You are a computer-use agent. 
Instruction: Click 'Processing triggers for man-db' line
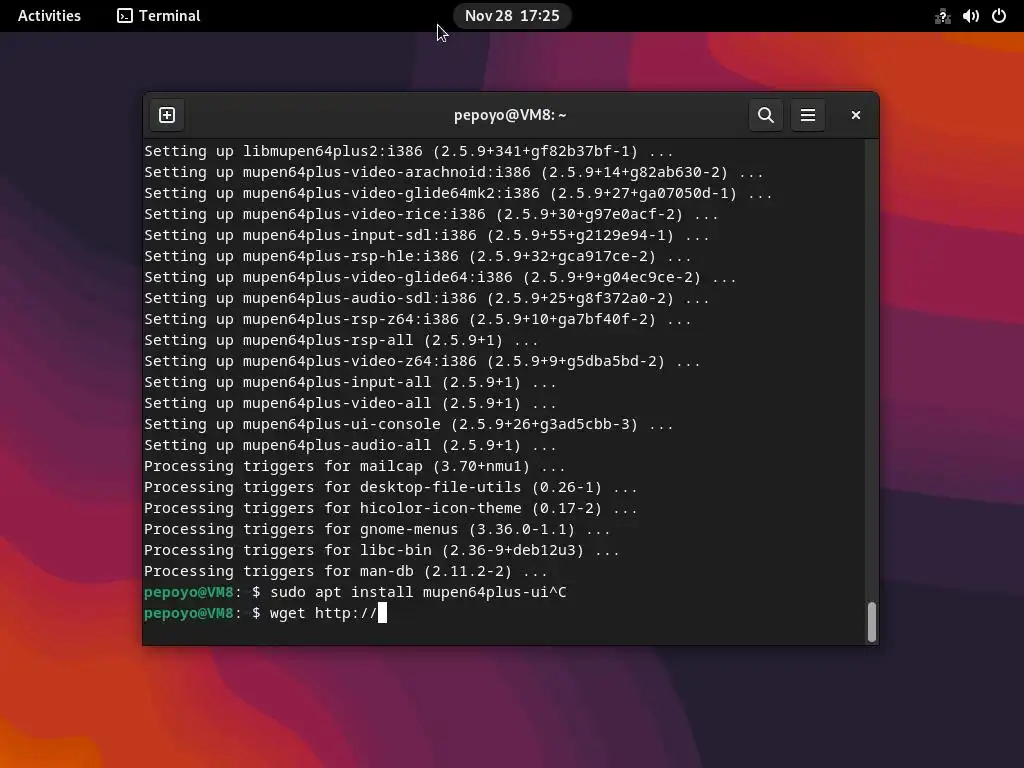(x=345, y=571)
